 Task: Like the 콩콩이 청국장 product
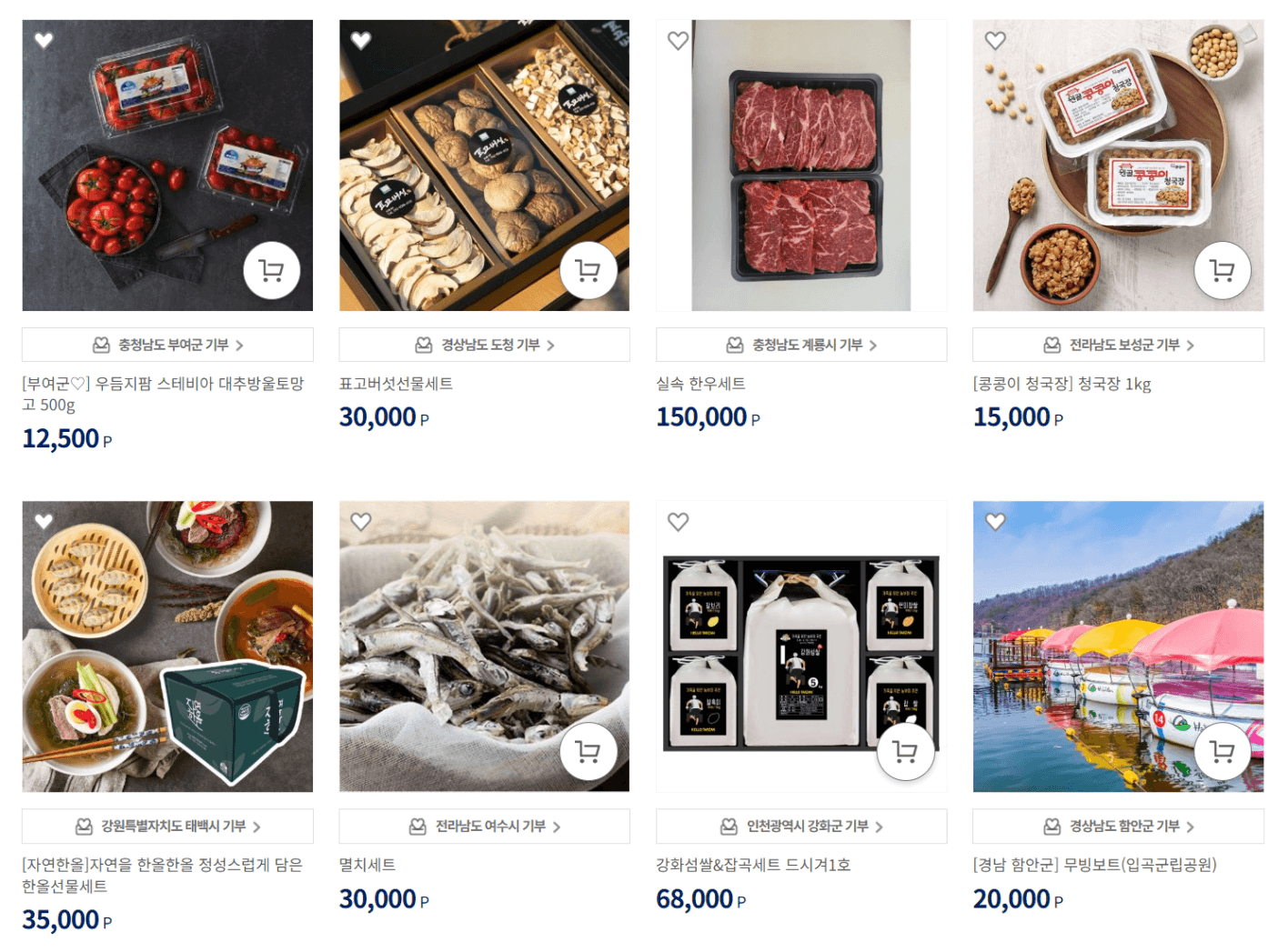995,41
